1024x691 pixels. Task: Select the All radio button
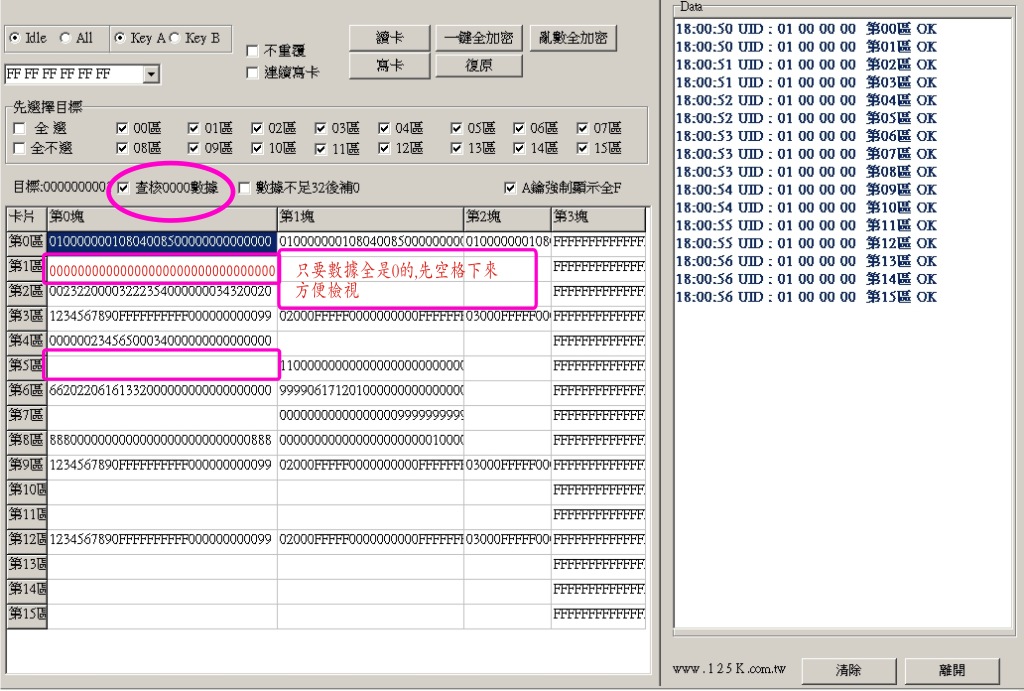click(66, 38)
